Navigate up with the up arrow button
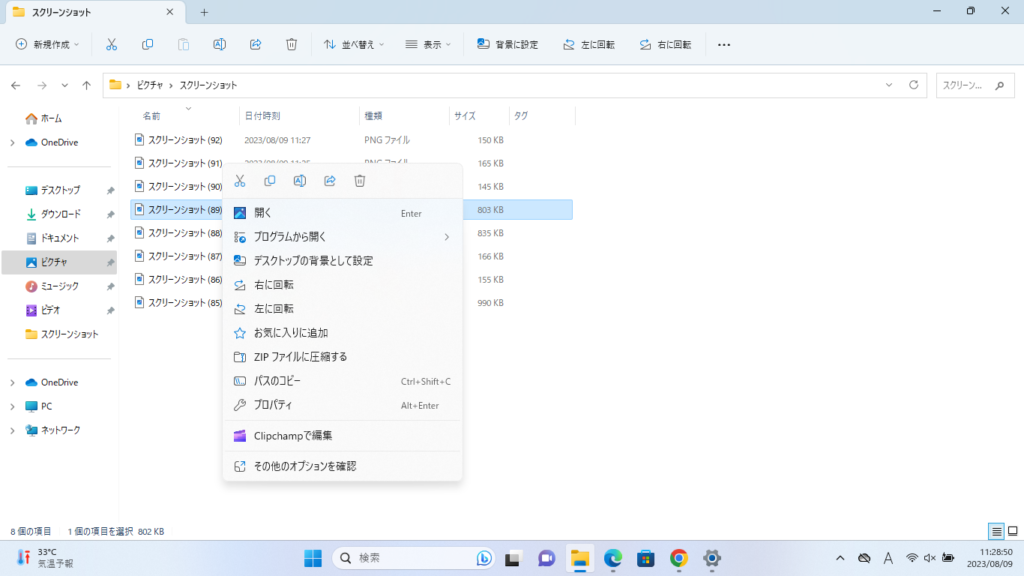 point(87,85)
